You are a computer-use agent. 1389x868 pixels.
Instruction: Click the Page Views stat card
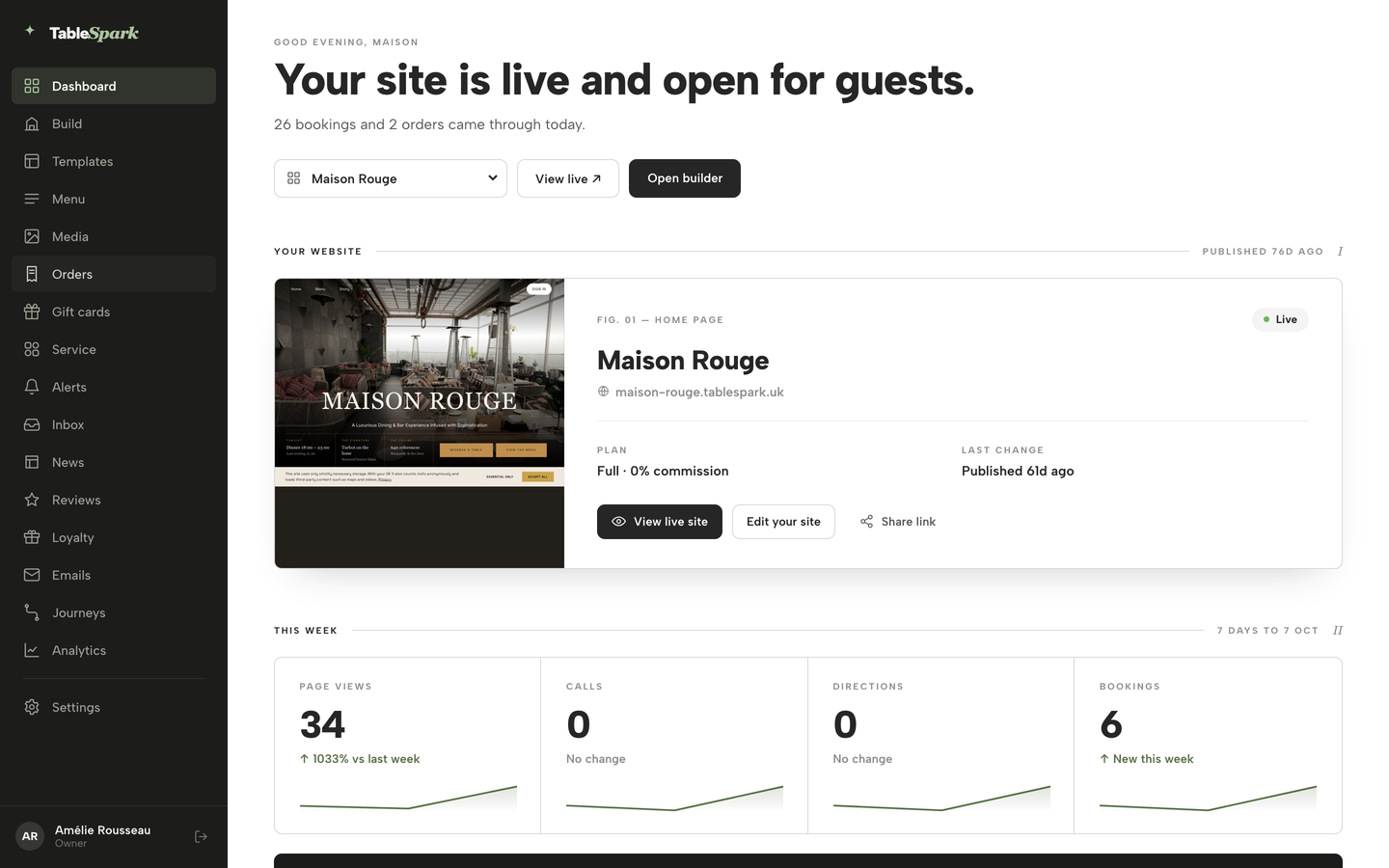tap(408, 746)
